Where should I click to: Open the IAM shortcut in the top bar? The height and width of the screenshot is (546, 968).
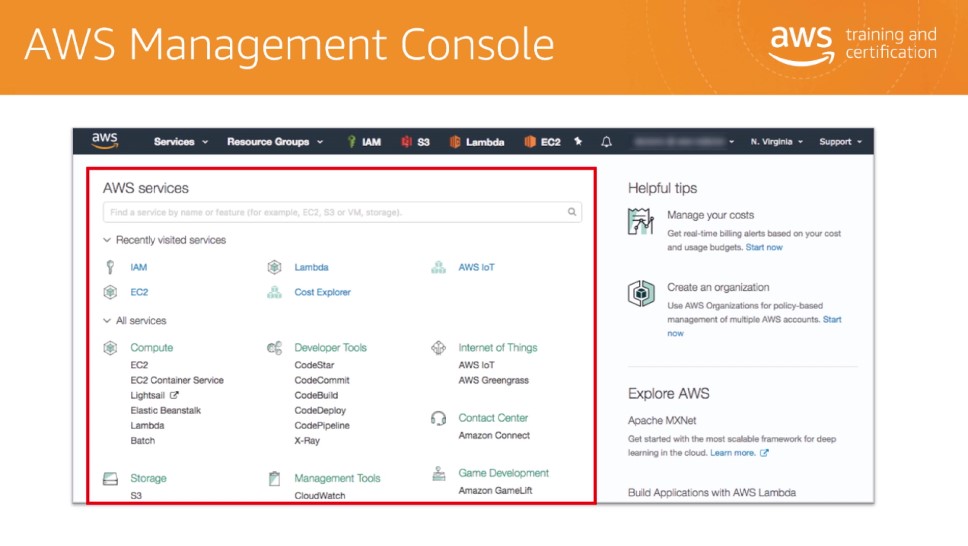pos(364,141)
